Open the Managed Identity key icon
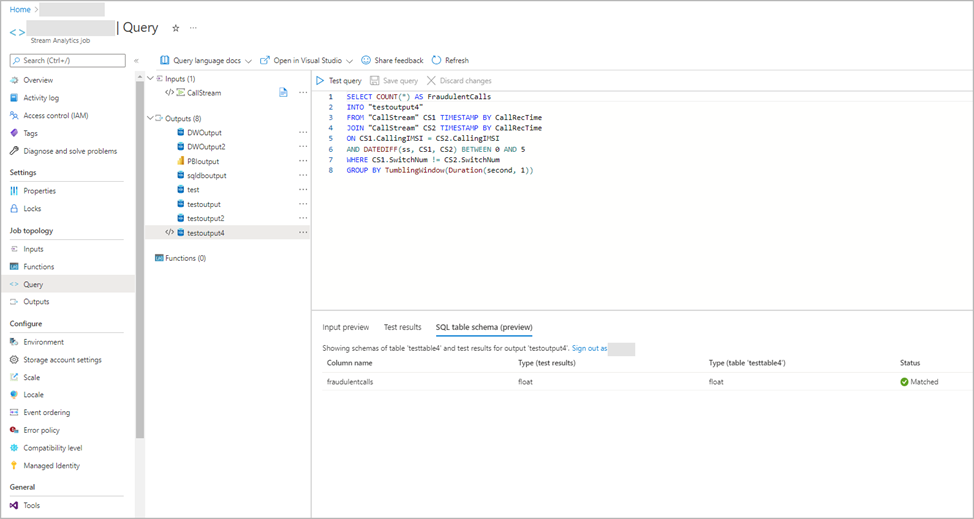This screenshot has width=974, height=519. click(x=14, y=466)
